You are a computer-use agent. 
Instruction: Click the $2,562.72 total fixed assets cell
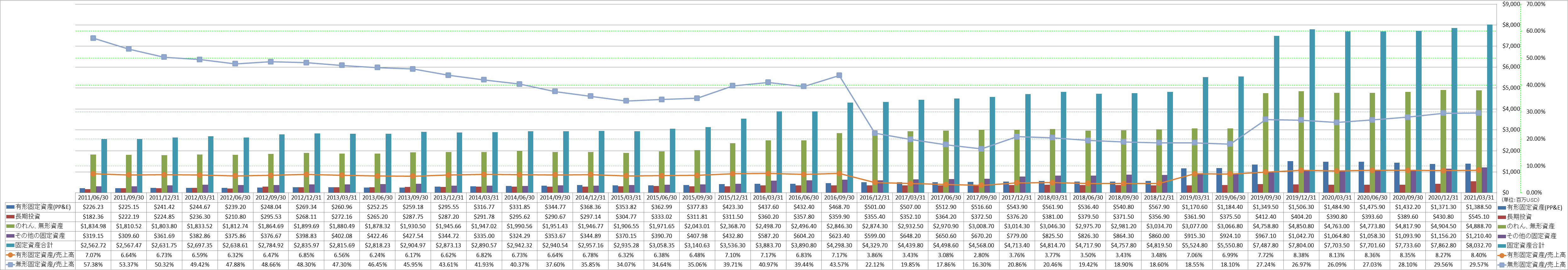93,246
